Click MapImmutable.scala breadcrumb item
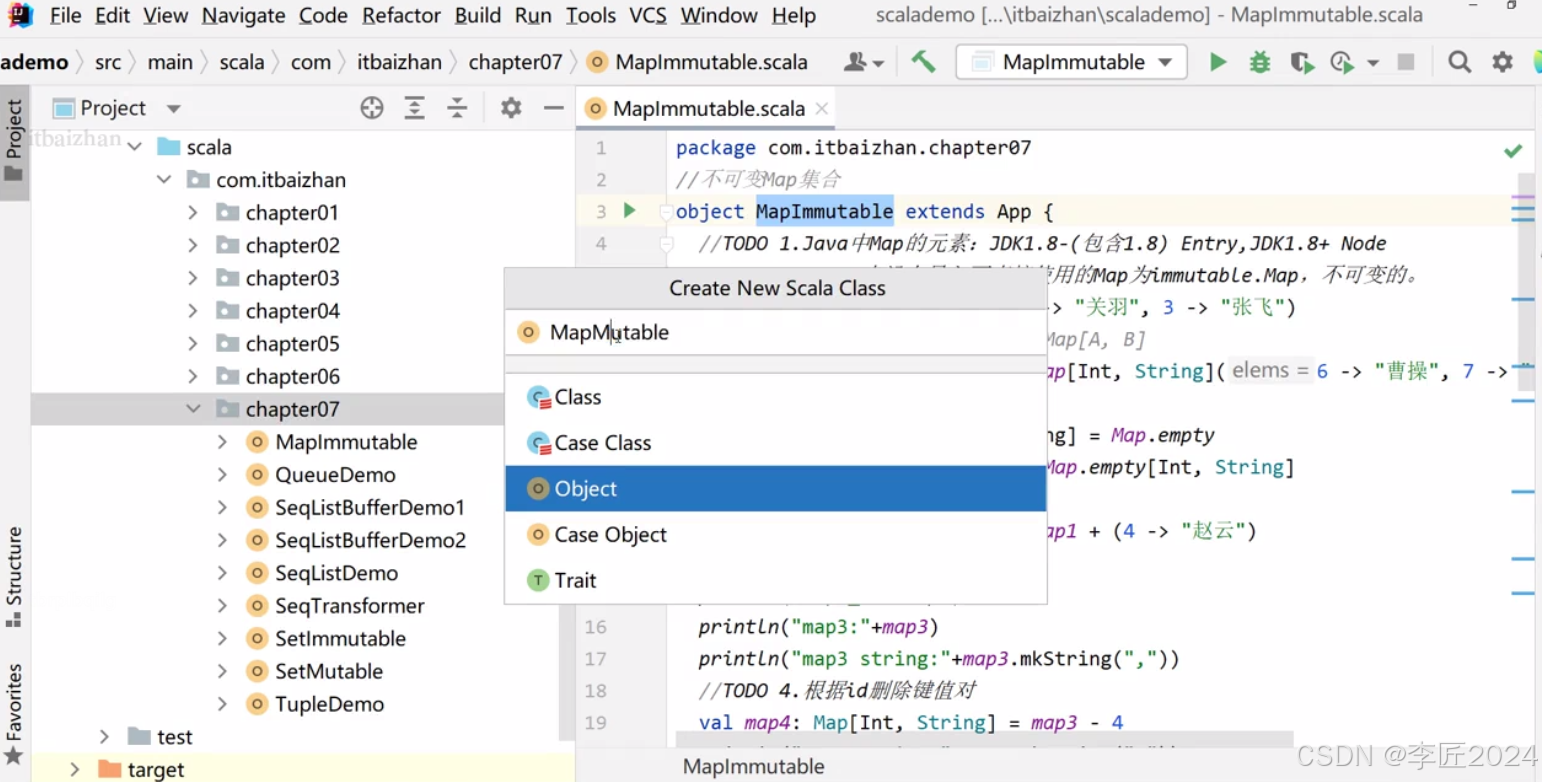1542x782 pixels. [698, 62]
